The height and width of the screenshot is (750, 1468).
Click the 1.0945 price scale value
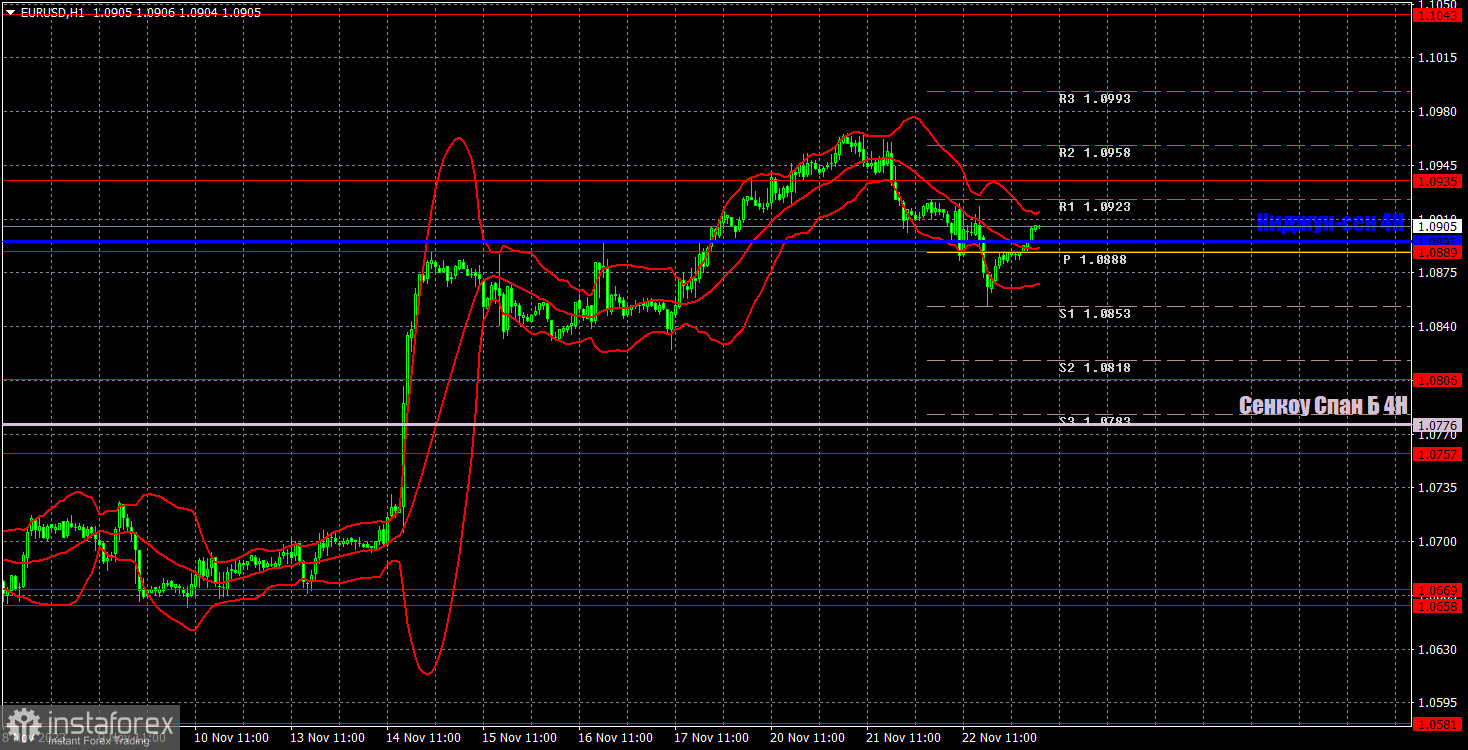tap(1436, 165)
